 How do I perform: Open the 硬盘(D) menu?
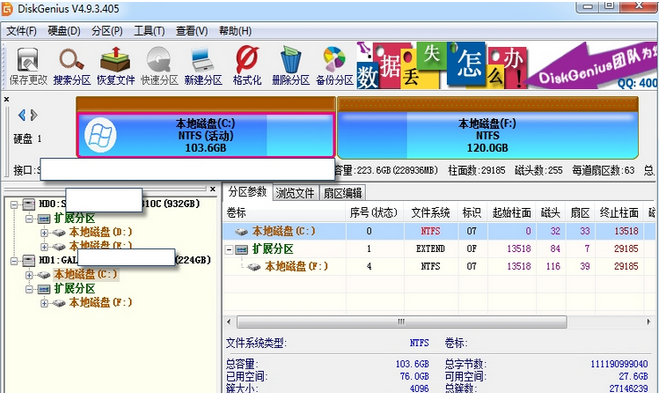click(x=64, y=31)
